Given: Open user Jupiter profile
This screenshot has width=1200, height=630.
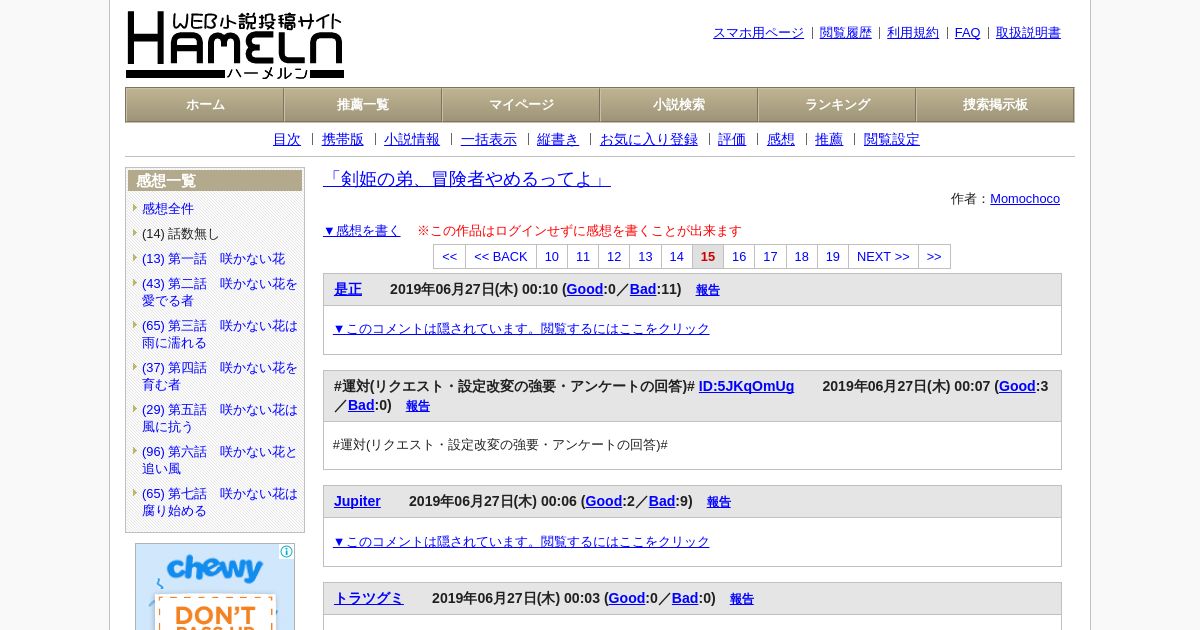Looking at the screenshot, I should pyautogui.click(x=357, y=501).
